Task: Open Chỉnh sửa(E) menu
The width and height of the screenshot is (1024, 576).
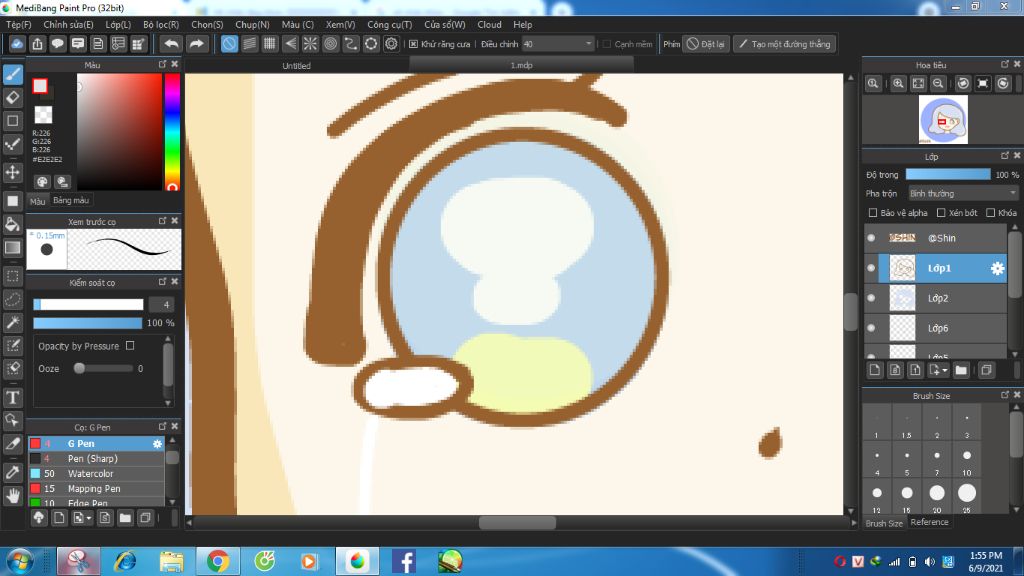Action: 68,24
